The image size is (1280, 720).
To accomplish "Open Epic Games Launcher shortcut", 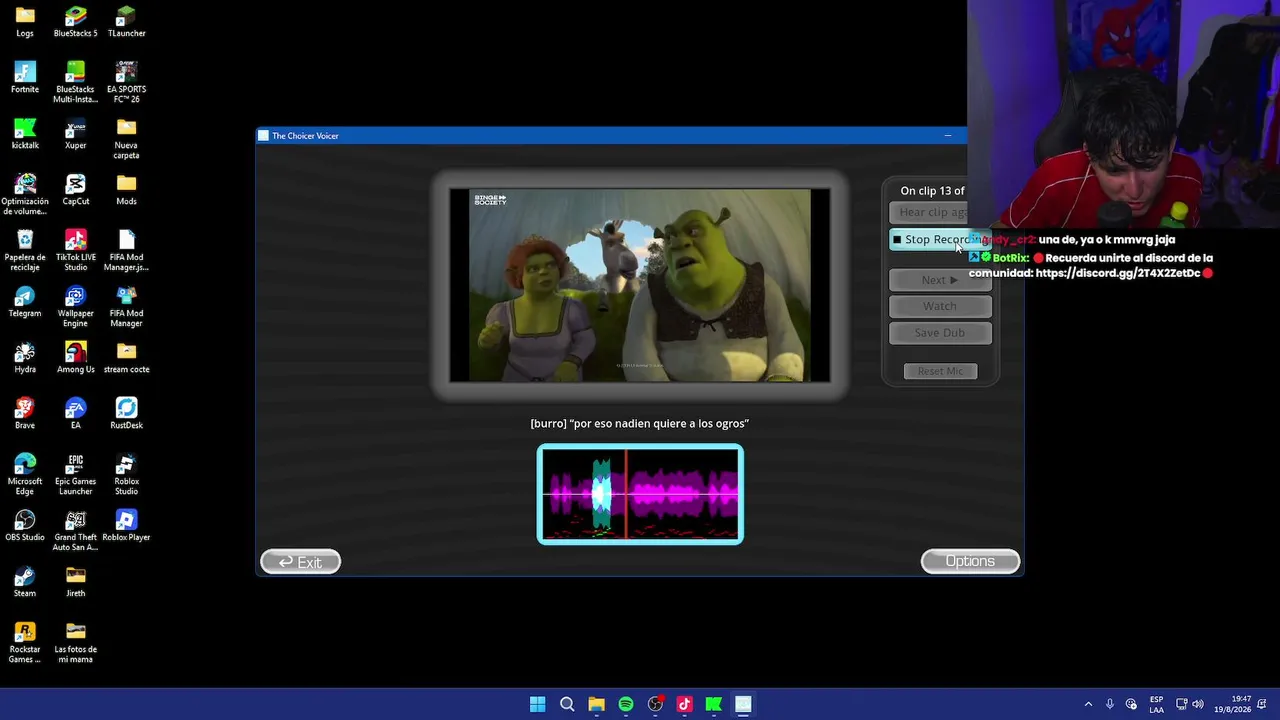I will [x=75, y=474].
